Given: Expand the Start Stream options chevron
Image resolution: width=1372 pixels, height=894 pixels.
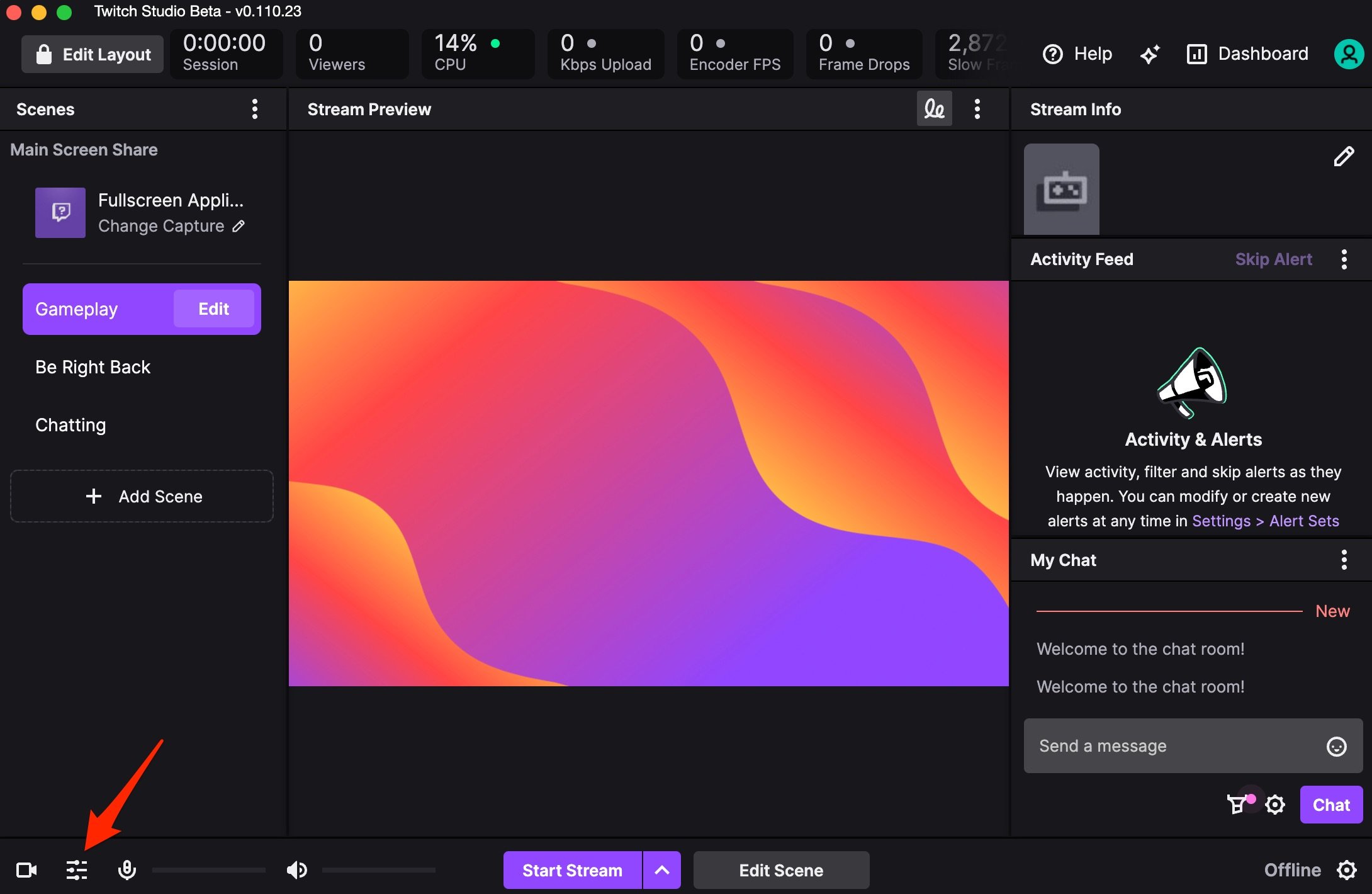Looking at the screenshot, I should point(661,870).
